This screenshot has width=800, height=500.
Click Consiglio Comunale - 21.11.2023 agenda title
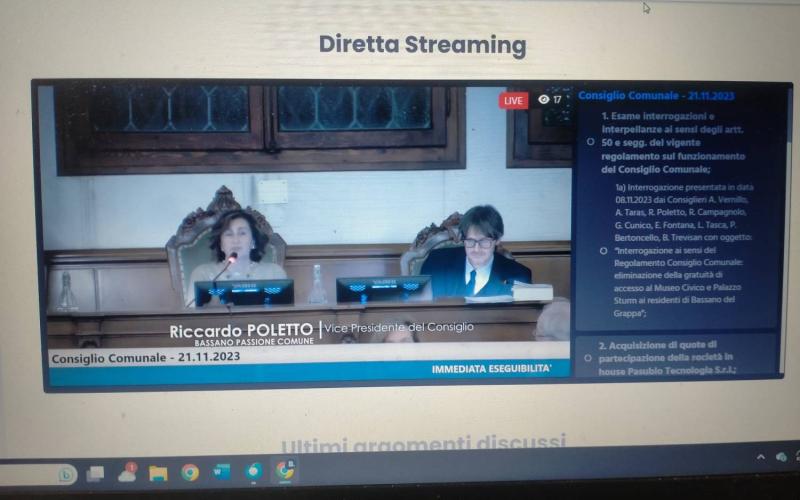pos(656,95)
